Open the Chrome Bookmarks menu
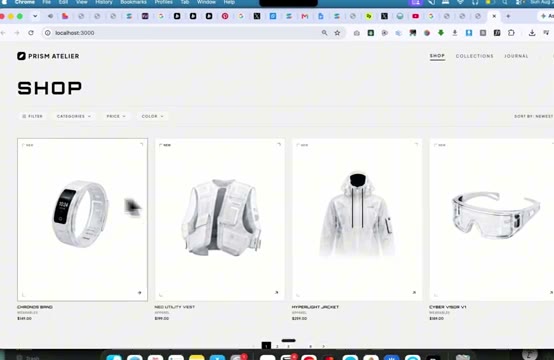The height and width of the screenshot is (360, 554). 133,2
